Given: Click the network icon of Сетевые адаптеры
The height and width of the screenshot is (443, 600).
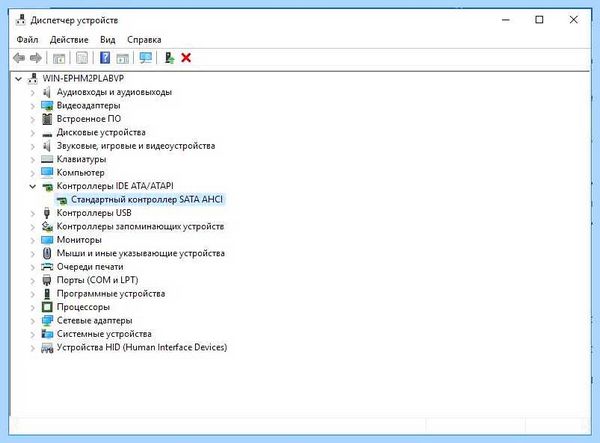Looking at the screenshot, I should tap(47, 321).
